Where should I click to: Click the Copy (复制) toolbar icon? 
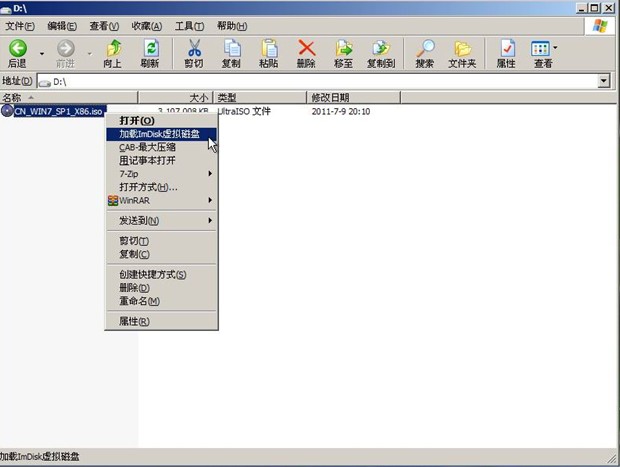click(x=232, y=48)
